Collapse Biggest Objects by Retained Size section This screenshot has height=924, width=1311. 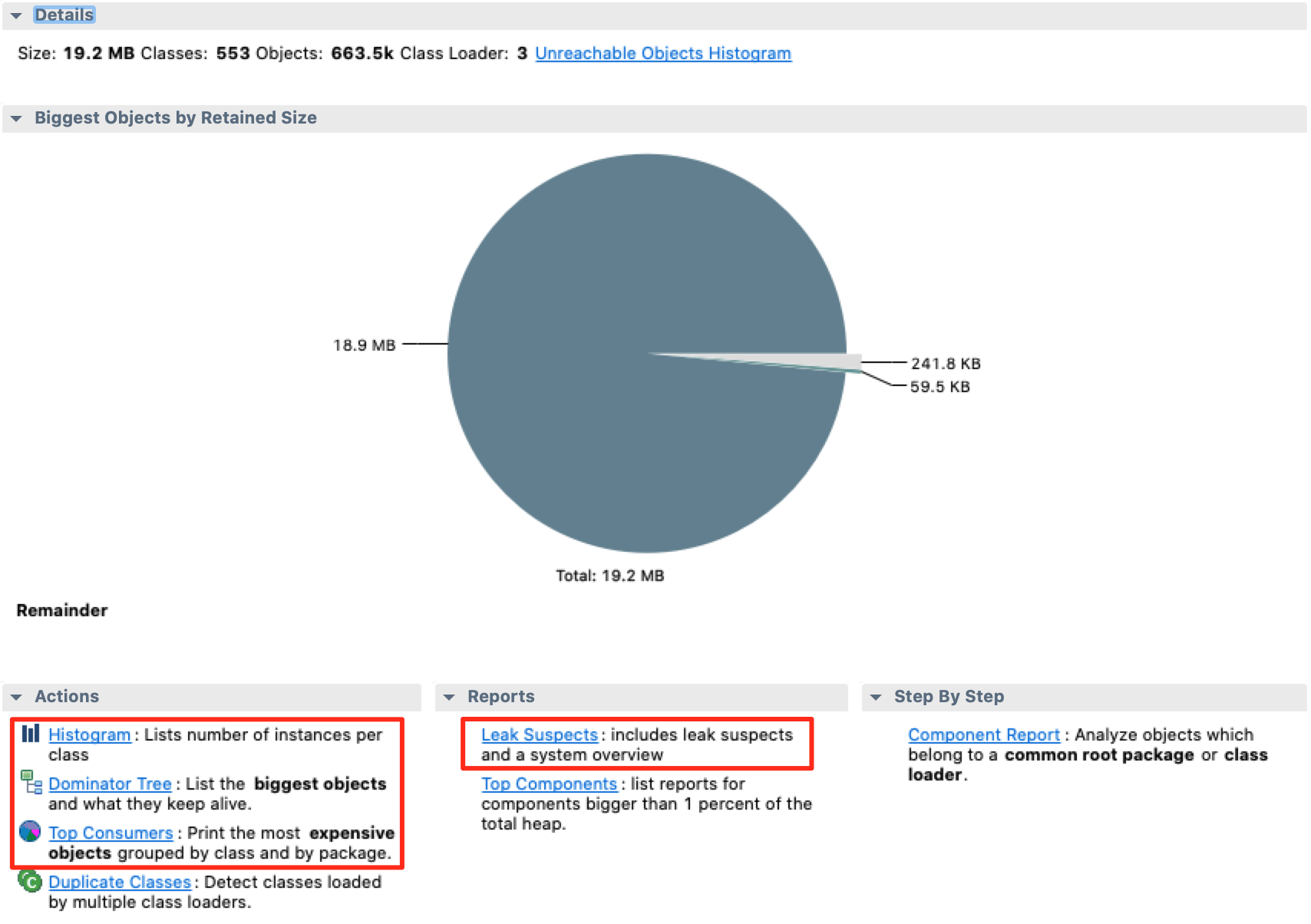point(16,118)
